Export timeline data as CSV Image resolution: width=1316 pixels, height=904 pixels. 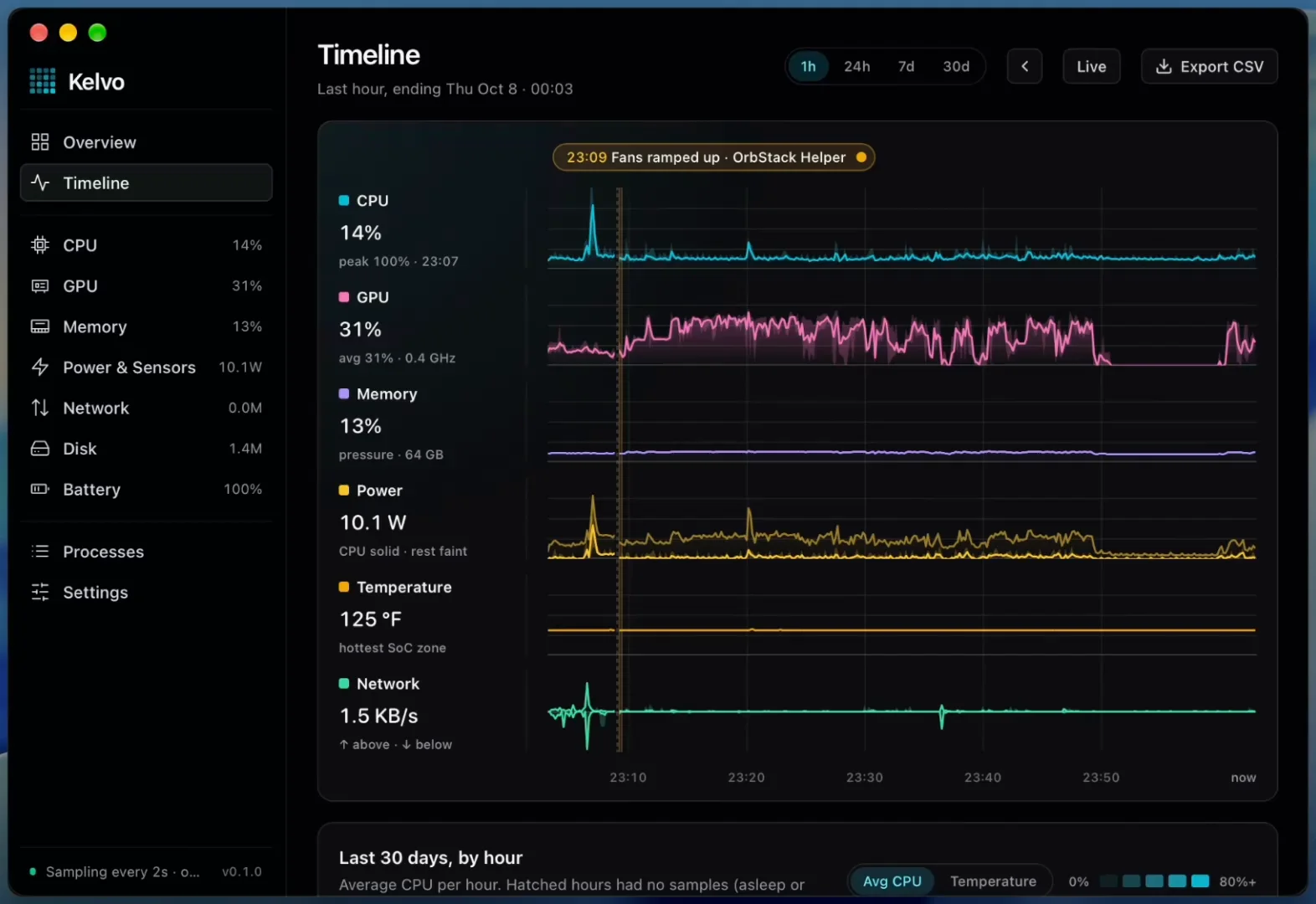[x=1209, y=67]
